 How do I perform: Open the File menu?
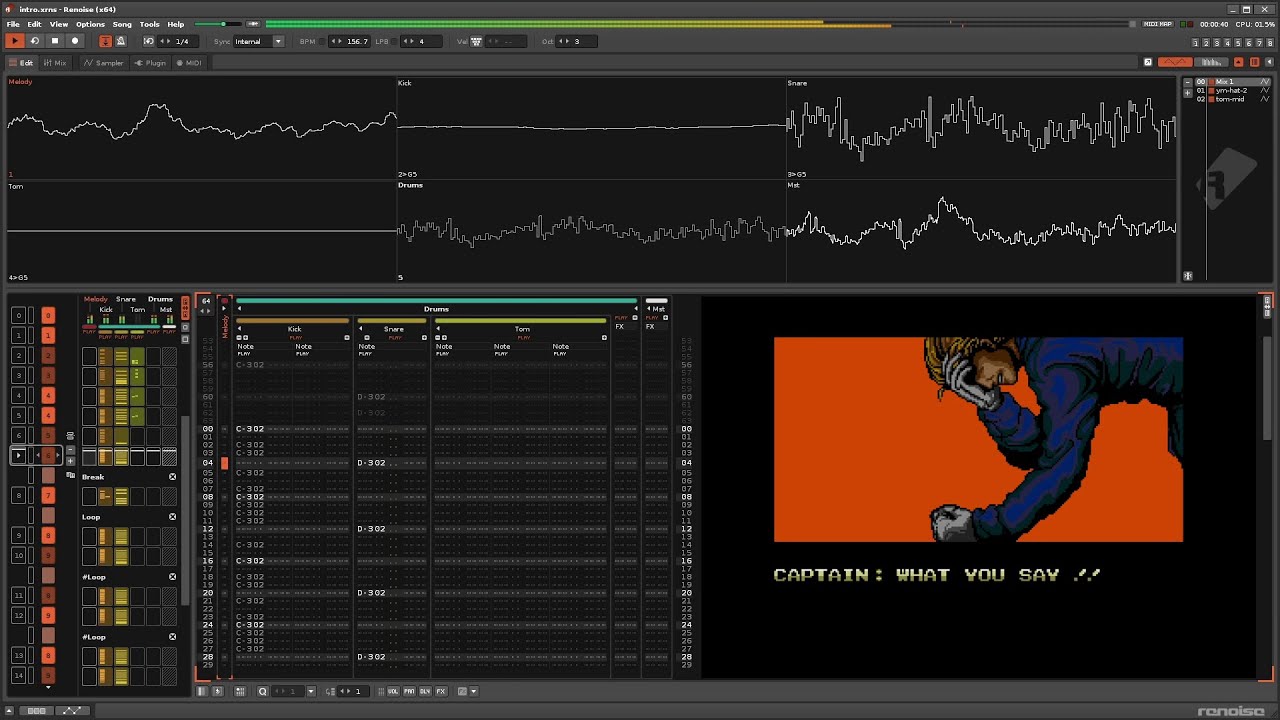[x=13, y=24]
